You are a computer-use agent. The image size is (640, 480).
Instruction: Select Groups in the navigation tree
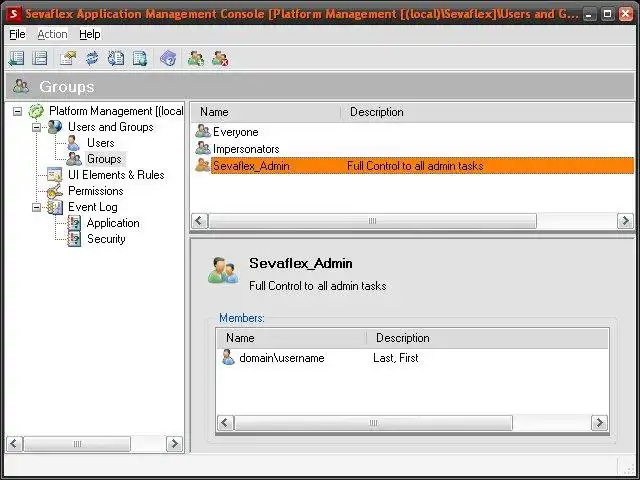coord(104,159)
